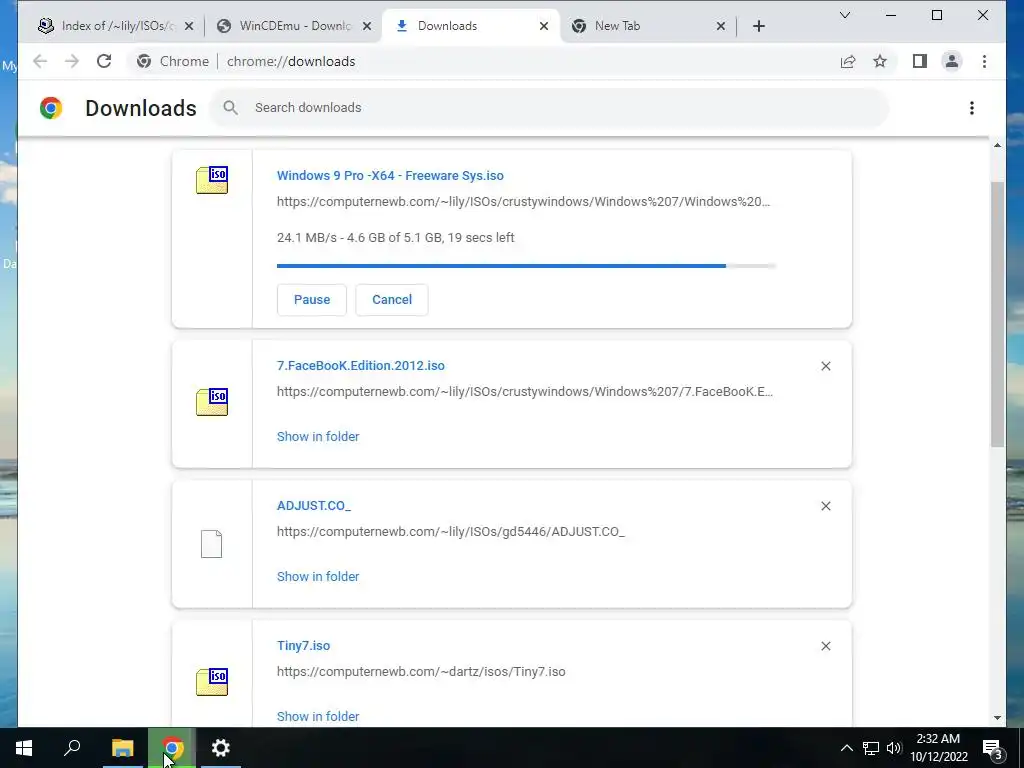Click the Tiny7.iso source URL text

coord(421,671)
